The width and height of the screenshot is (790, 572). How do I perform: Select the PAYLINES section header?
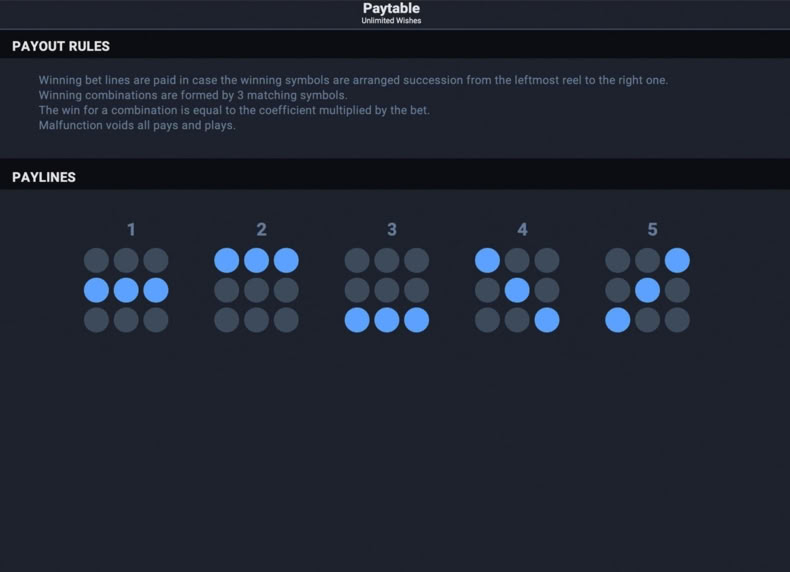(x=44, y=177)
